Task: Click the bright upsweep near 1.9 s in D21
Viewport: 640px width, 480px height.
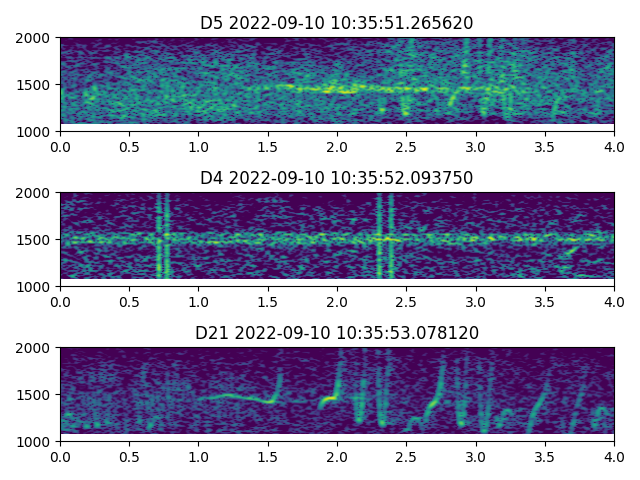Action: (327, 401)
